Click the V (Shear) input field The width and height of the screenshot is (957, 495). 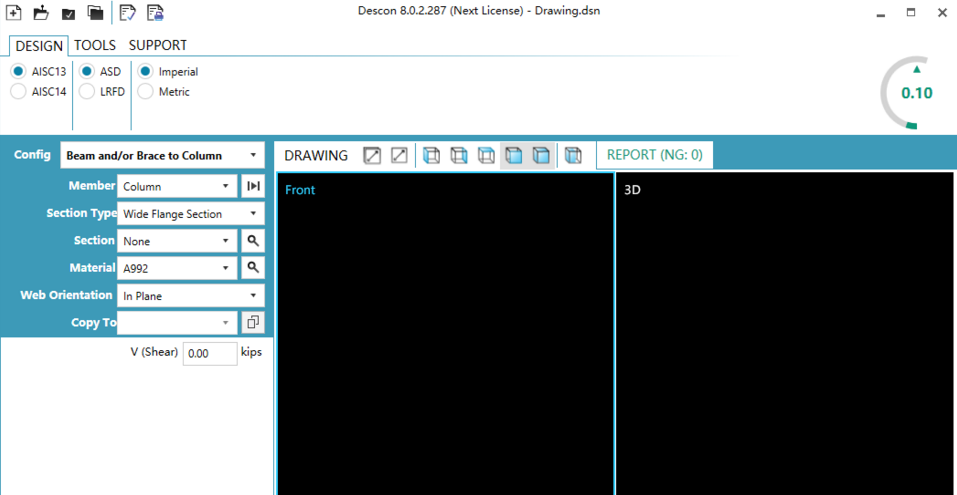210,353
